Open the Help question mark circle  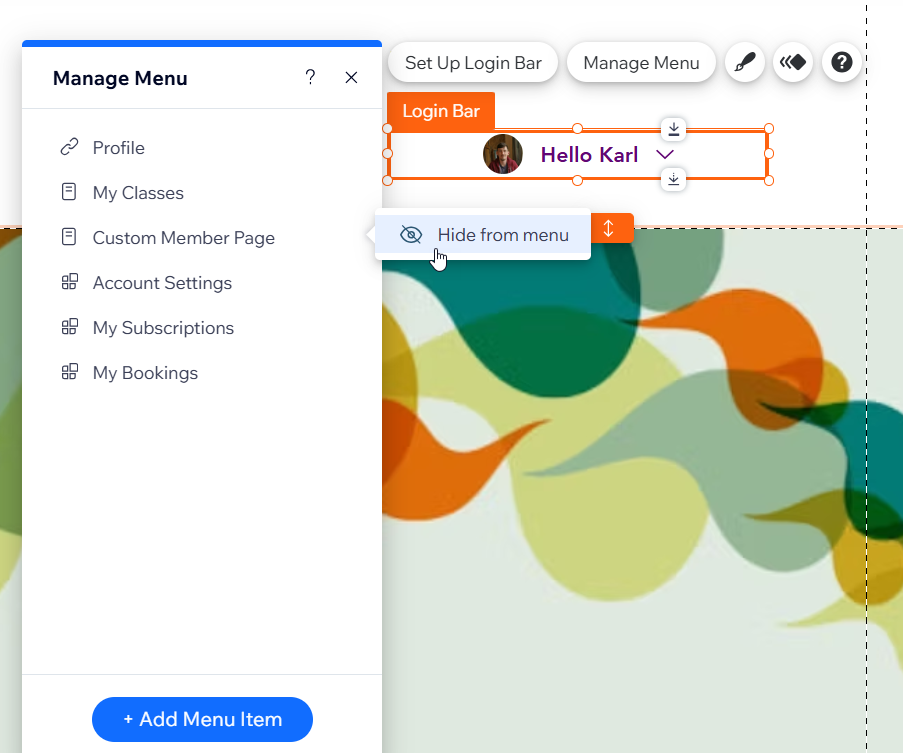842,62
